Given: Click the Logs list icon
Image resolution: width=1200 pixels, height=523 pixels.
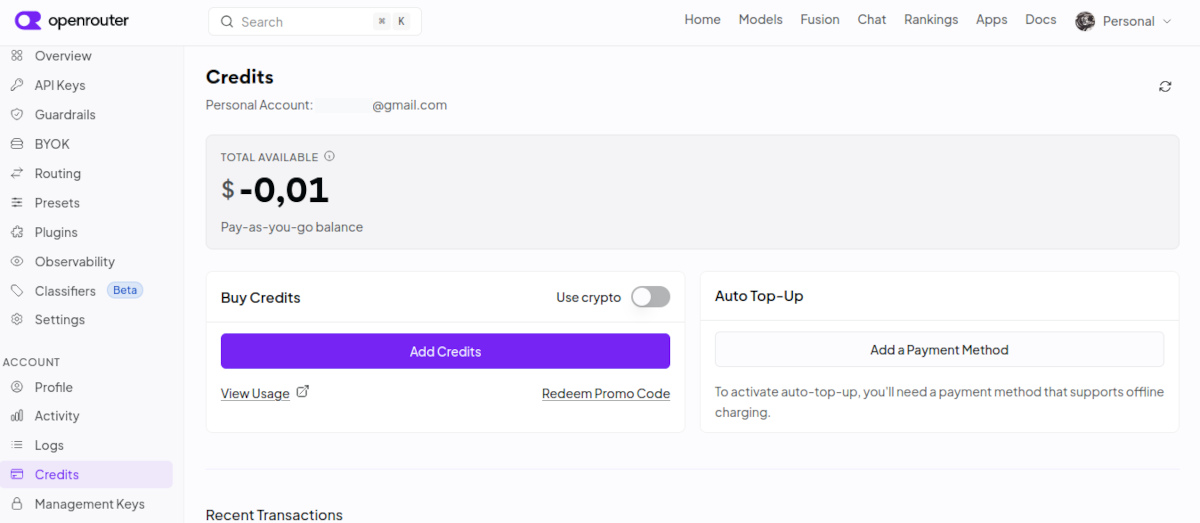Looking at the screenshot, I should 16,445.
